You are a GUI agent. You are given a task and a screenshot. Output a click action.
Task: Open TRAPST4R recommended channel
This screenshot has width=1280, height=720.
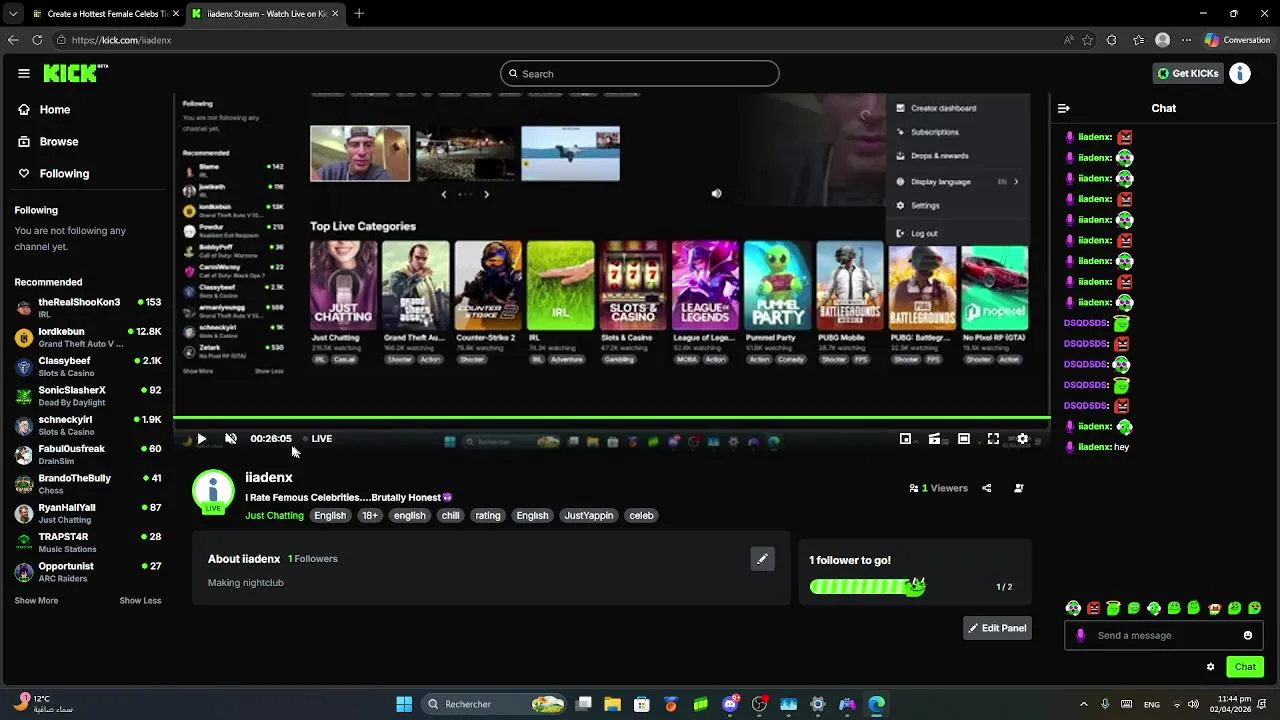(x=88, y=542)
